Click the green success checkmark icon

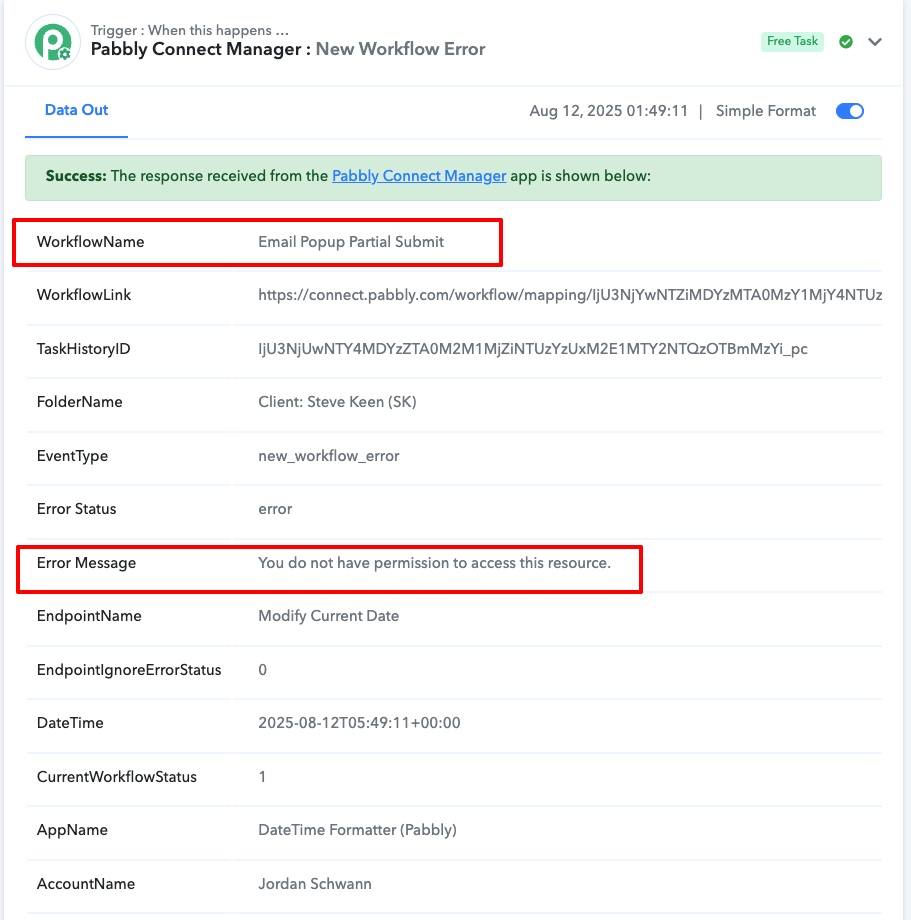(845, 42)
